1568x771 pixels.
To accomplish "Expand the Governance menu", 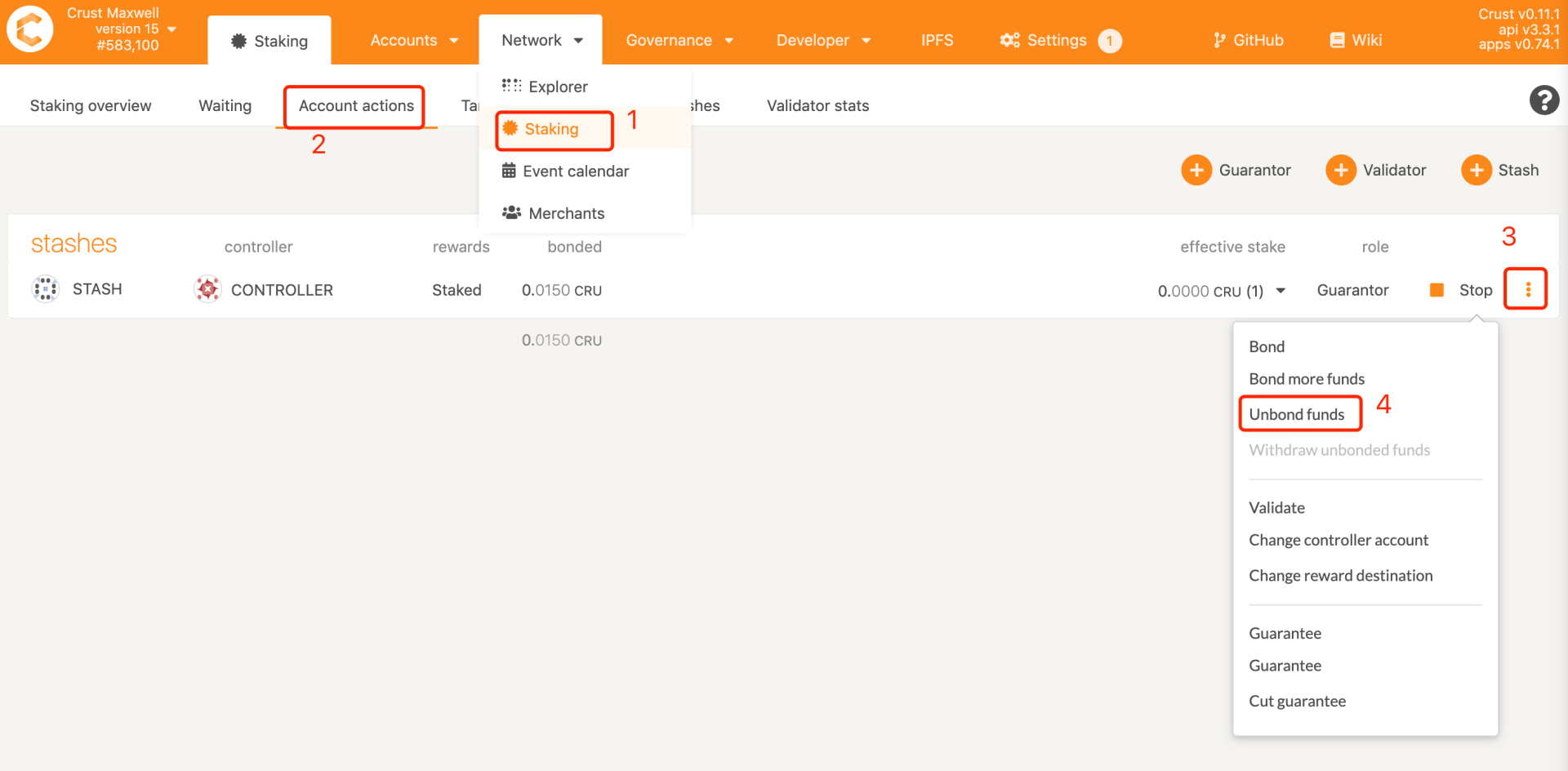I will pyautogui.click(x=679, y=40).
